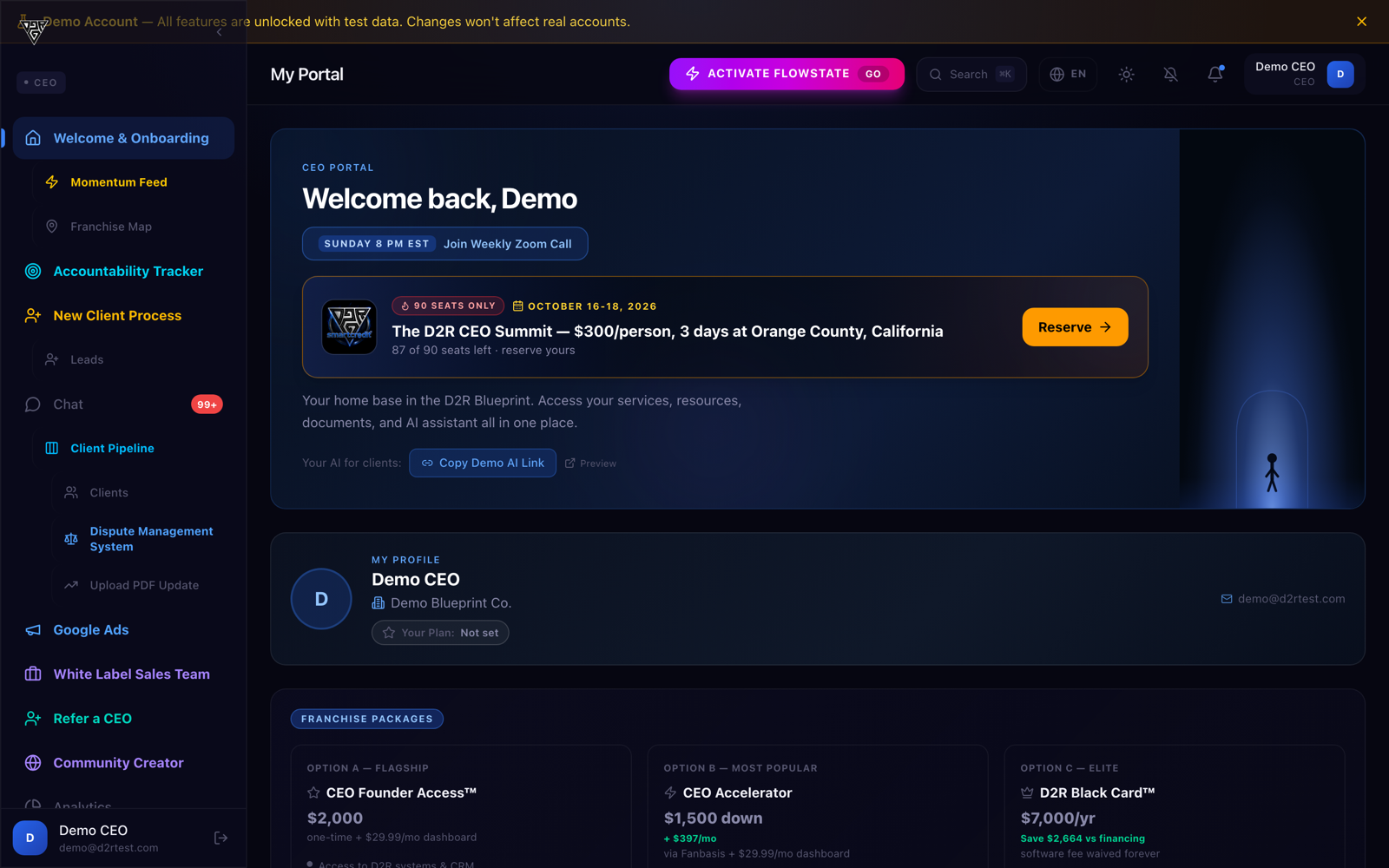The height and width of the screenshot is (868, 1389).
Task: Click the logo icon at sidebar top
Action: (33, 30)
